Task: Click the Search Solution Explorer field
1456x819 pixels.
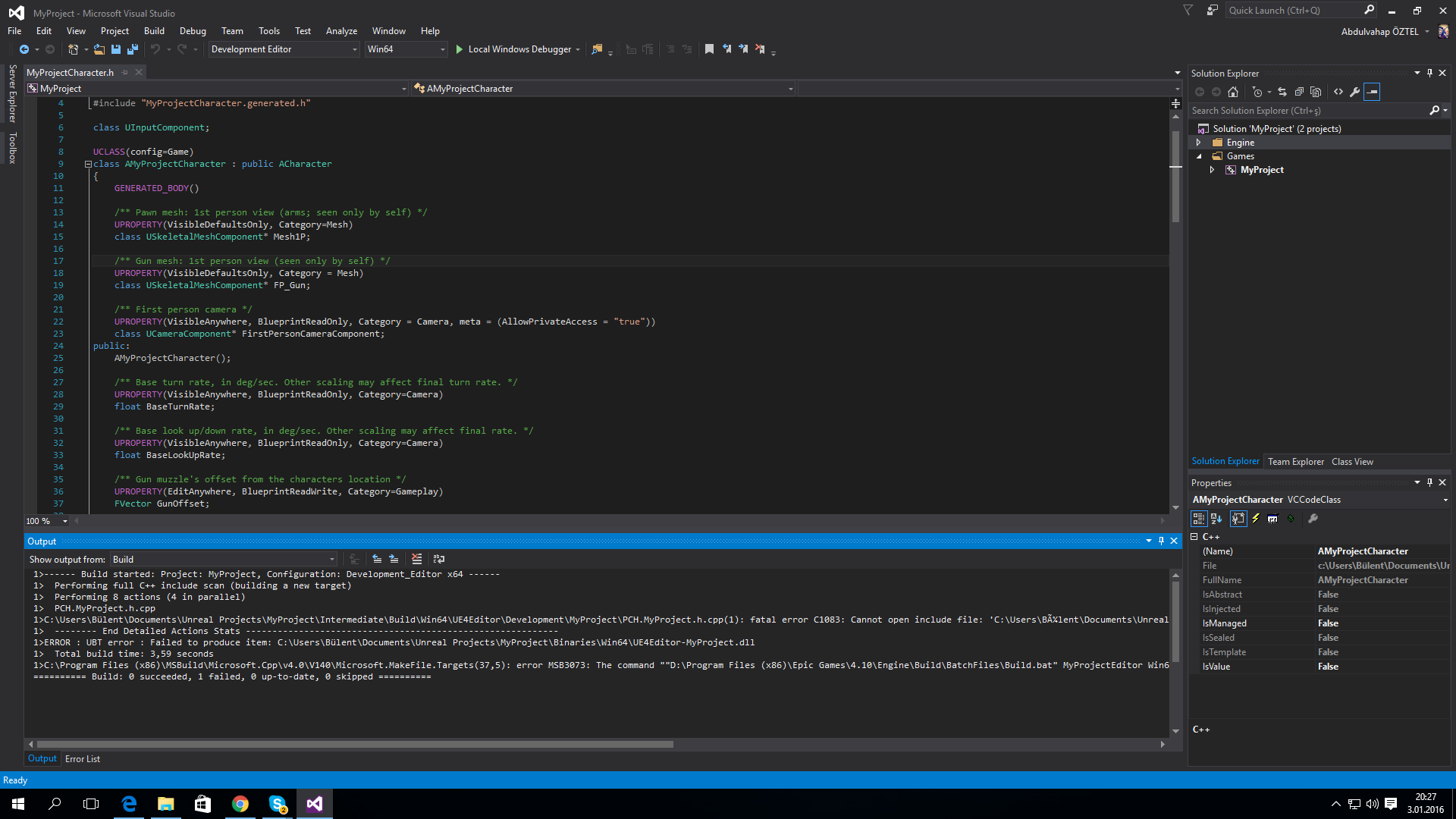Action: 1309,111
